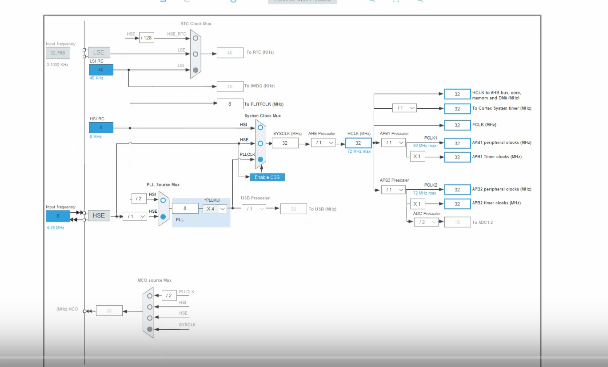Choose HSE in the PLL Source Mux

[x=163, y=216]
